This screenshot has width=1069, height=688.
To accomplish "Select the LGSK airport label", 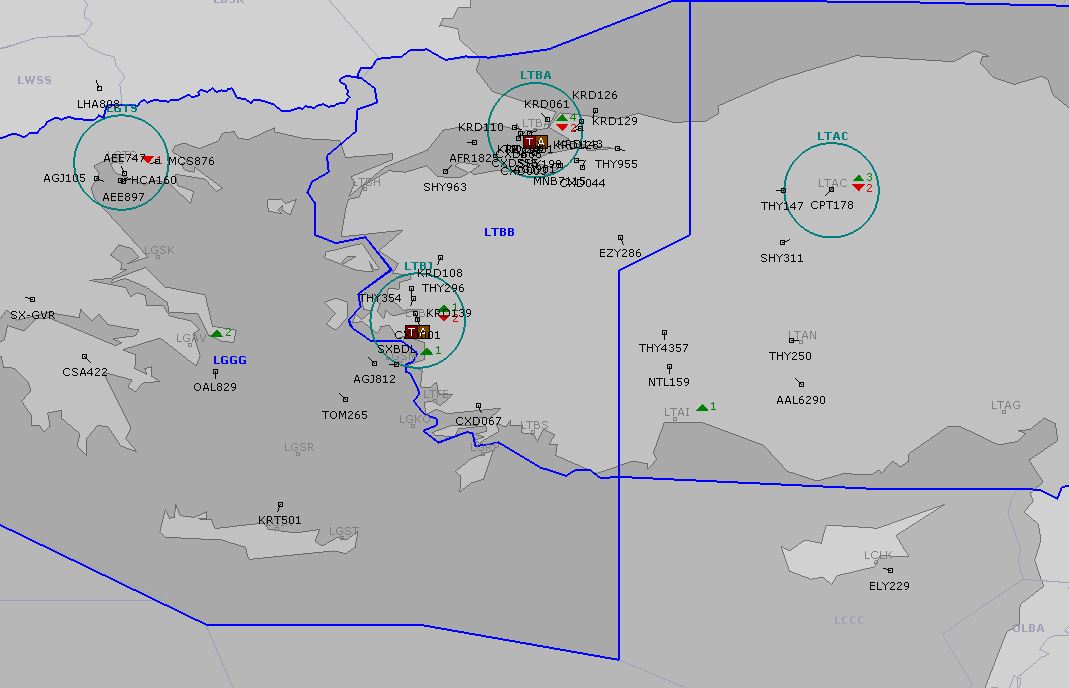I will coord(160,250).
